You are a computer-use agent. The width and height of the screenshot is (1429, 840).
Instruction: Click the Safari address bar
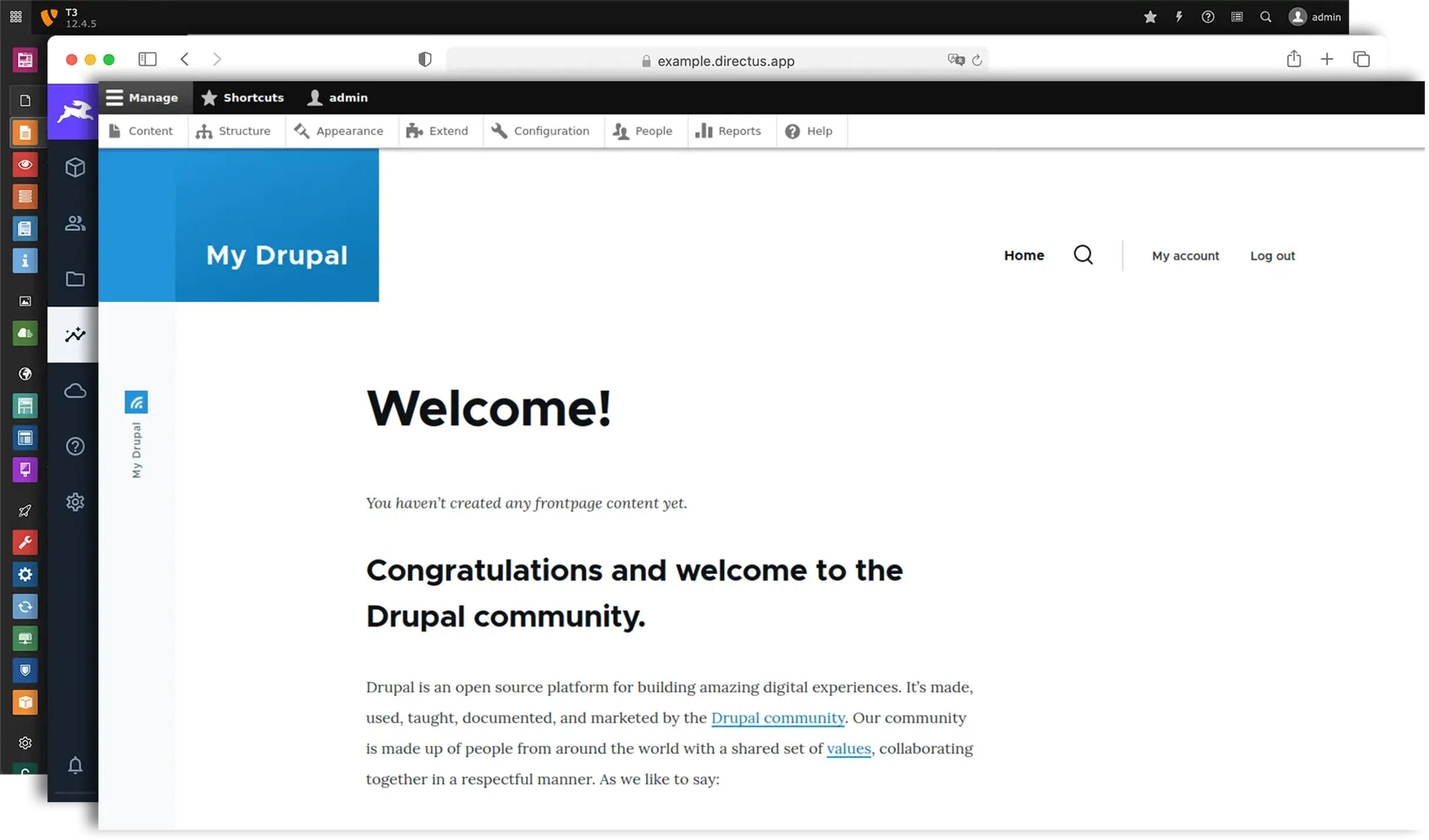(x=725, y=61)
